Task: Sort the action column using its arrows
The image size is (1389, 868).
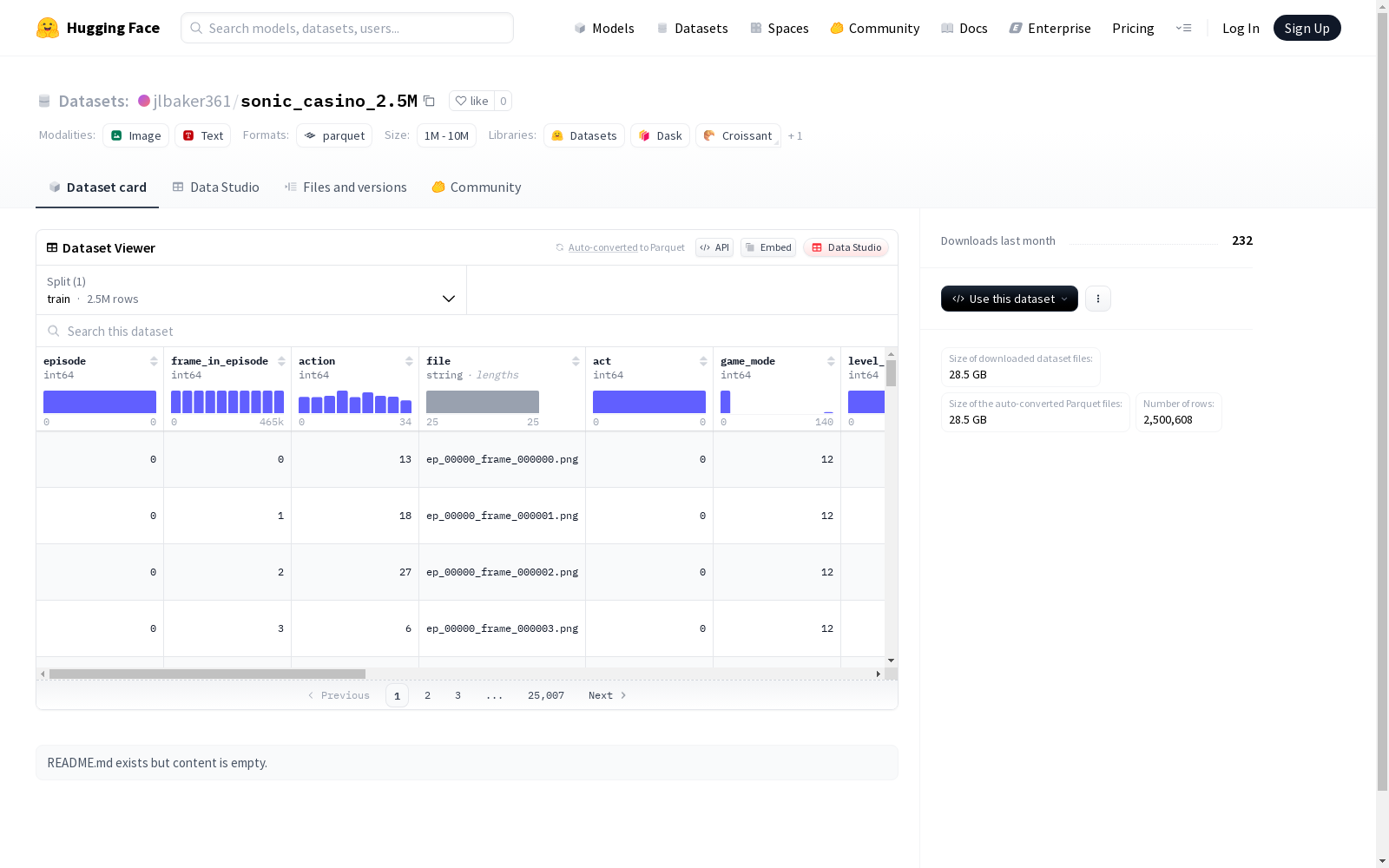Action: tap(409, 361)
